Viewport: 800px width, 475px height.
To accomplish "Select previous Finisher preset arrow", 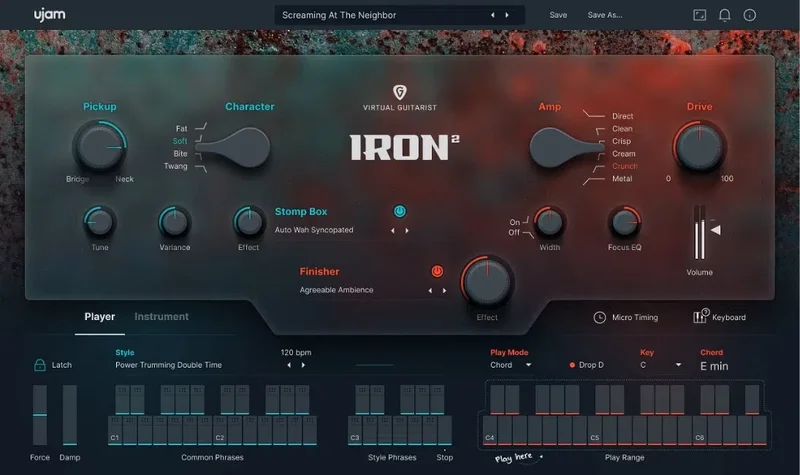I will (x=430, y=290).
